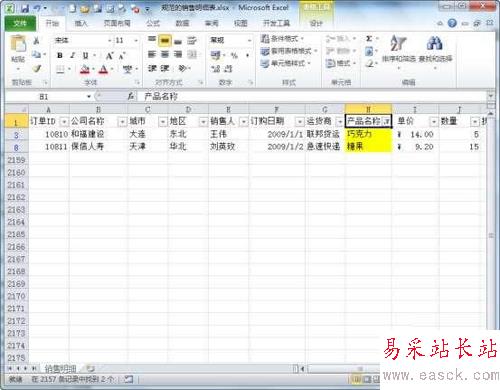500x390 pixels.
Task: Click Increase Indent icon
Action: pos(165,69)
